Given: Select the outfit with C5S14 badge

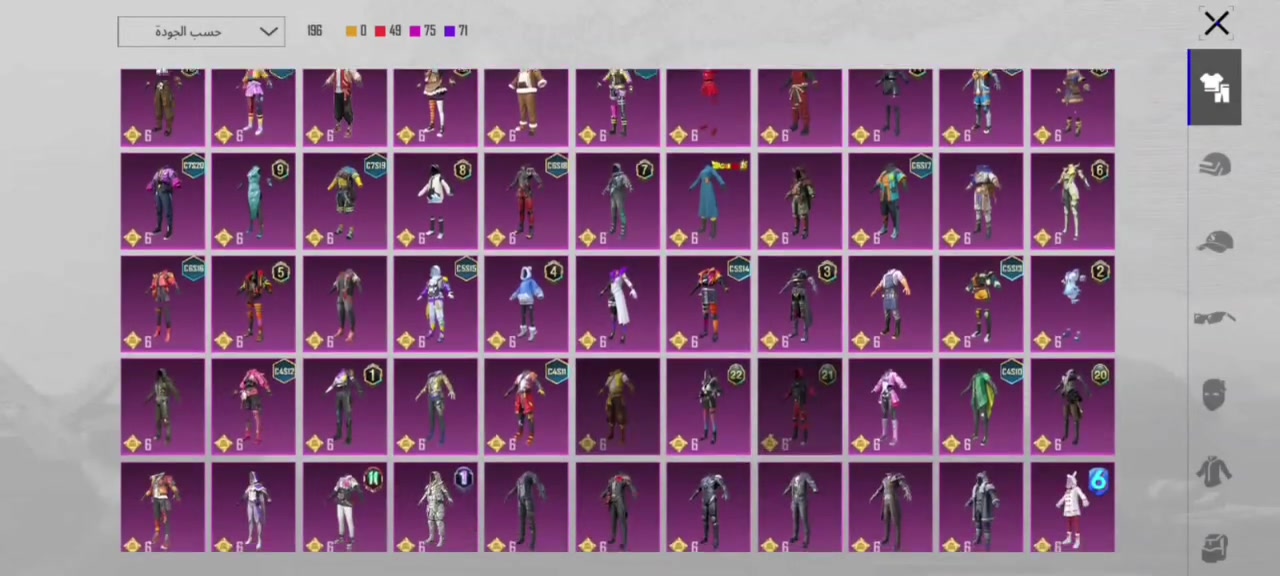Looking at the screenshot, I should 709,304.
